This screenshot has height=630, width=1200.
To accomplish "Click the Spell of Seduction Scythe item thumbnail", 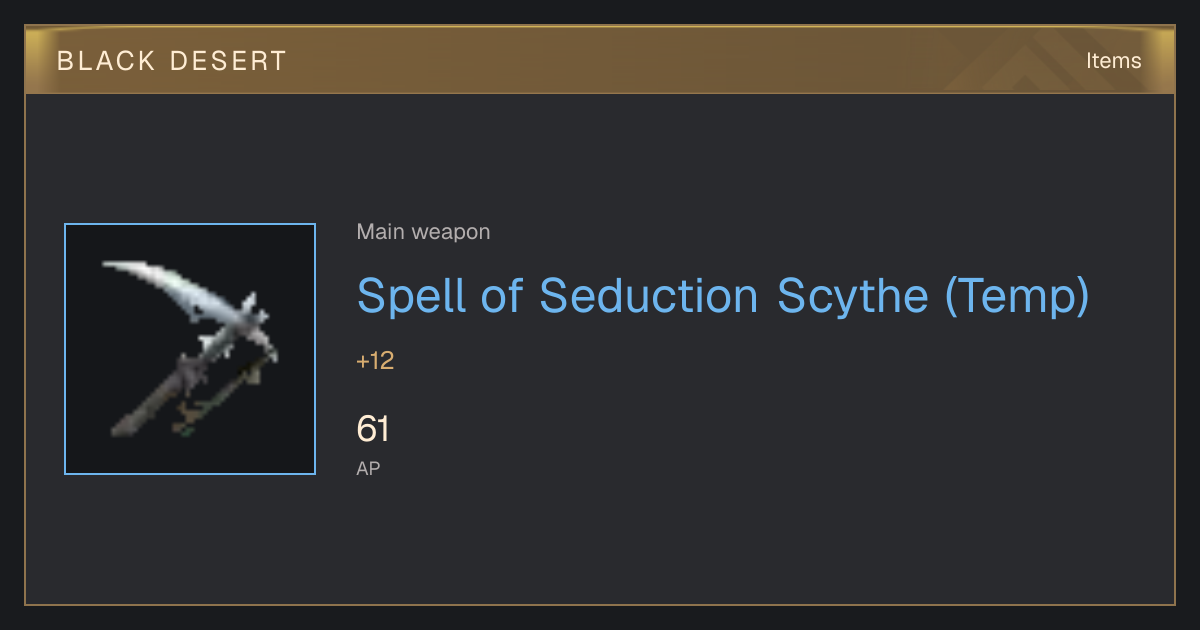I will (190, 349).
